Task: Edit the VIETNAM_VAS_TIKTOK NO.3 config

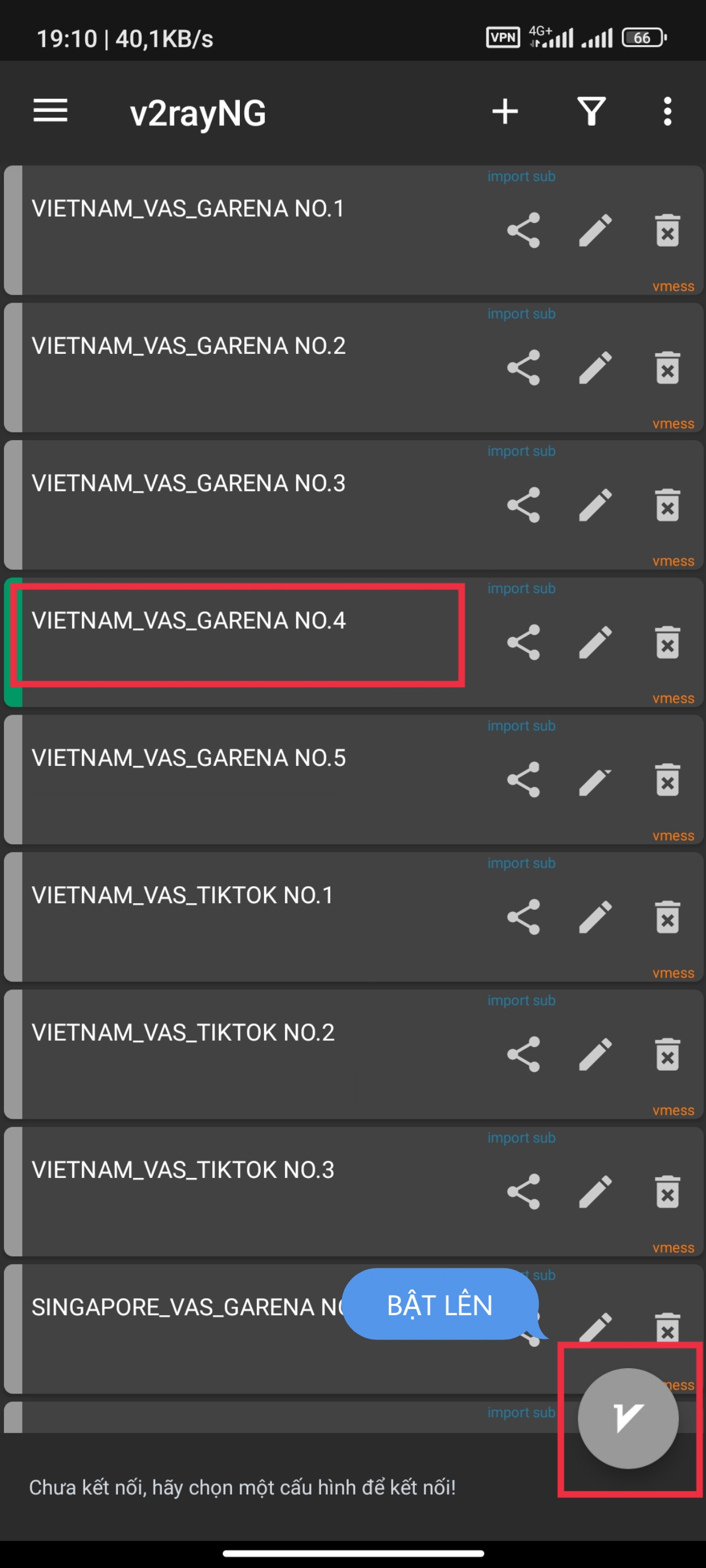Action: pos(595,1192)
